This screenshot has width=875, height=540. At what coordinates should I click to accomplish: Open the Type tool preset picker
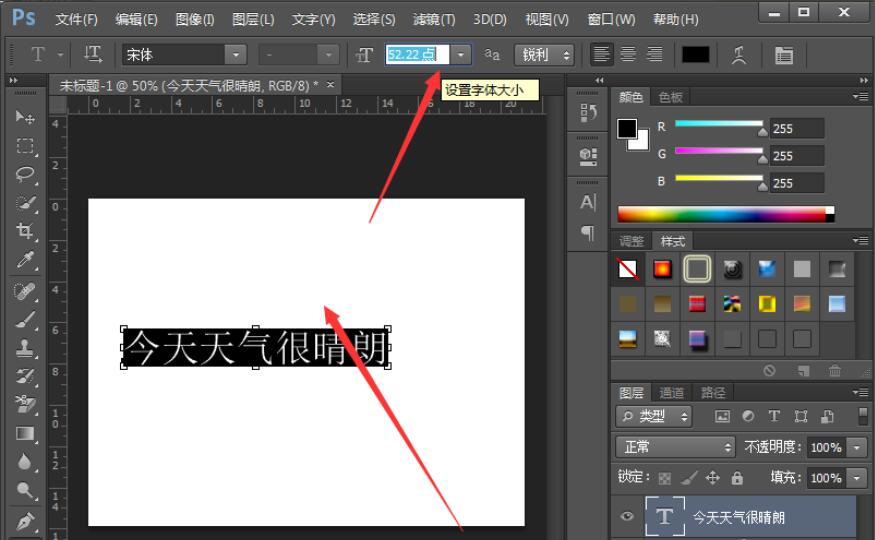(x=60, y=55)
